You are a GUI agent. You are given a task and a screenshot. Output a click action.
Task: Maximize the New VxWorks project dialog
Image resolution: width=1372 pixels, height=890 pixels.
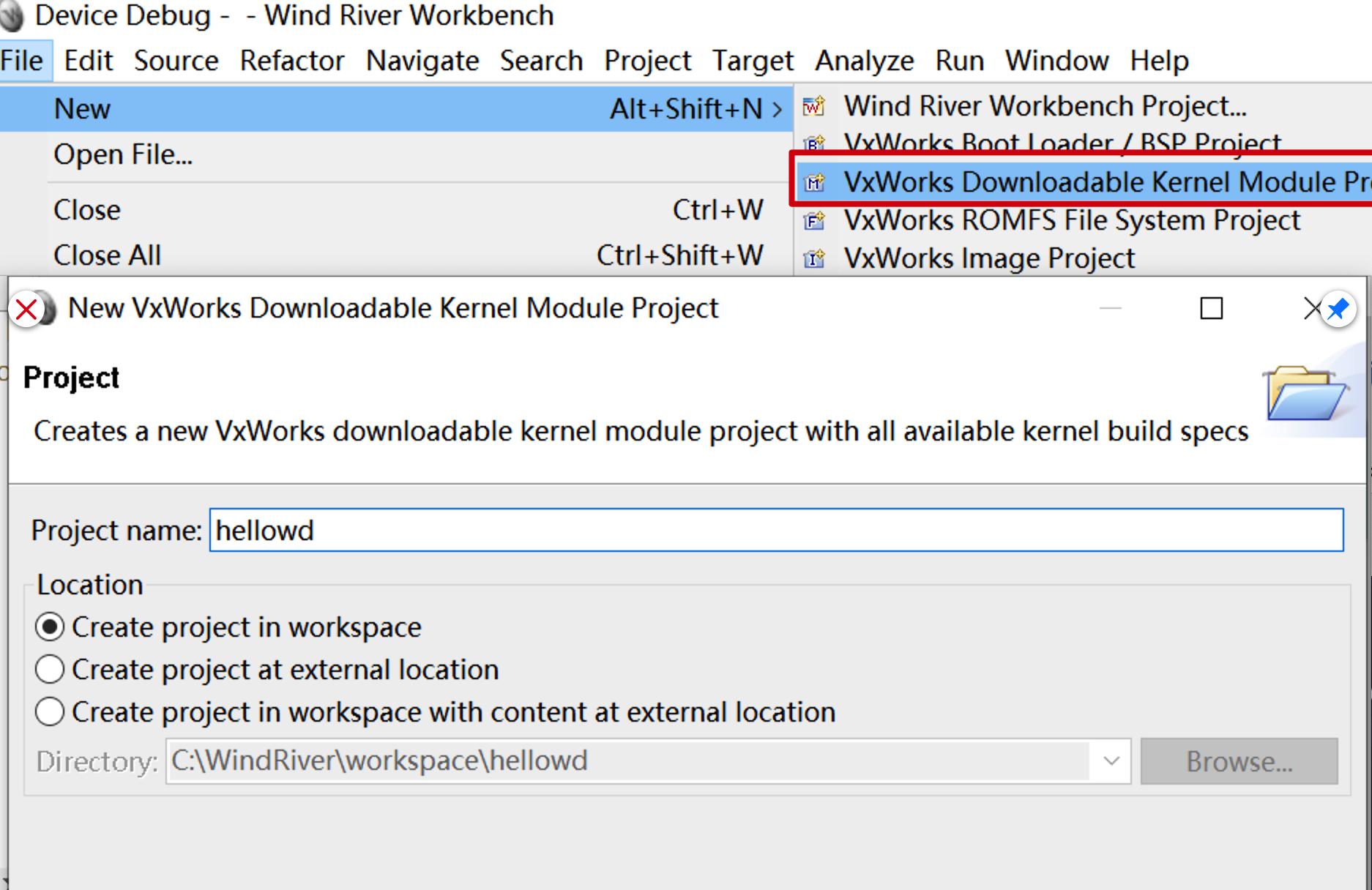pos(1212,309)
